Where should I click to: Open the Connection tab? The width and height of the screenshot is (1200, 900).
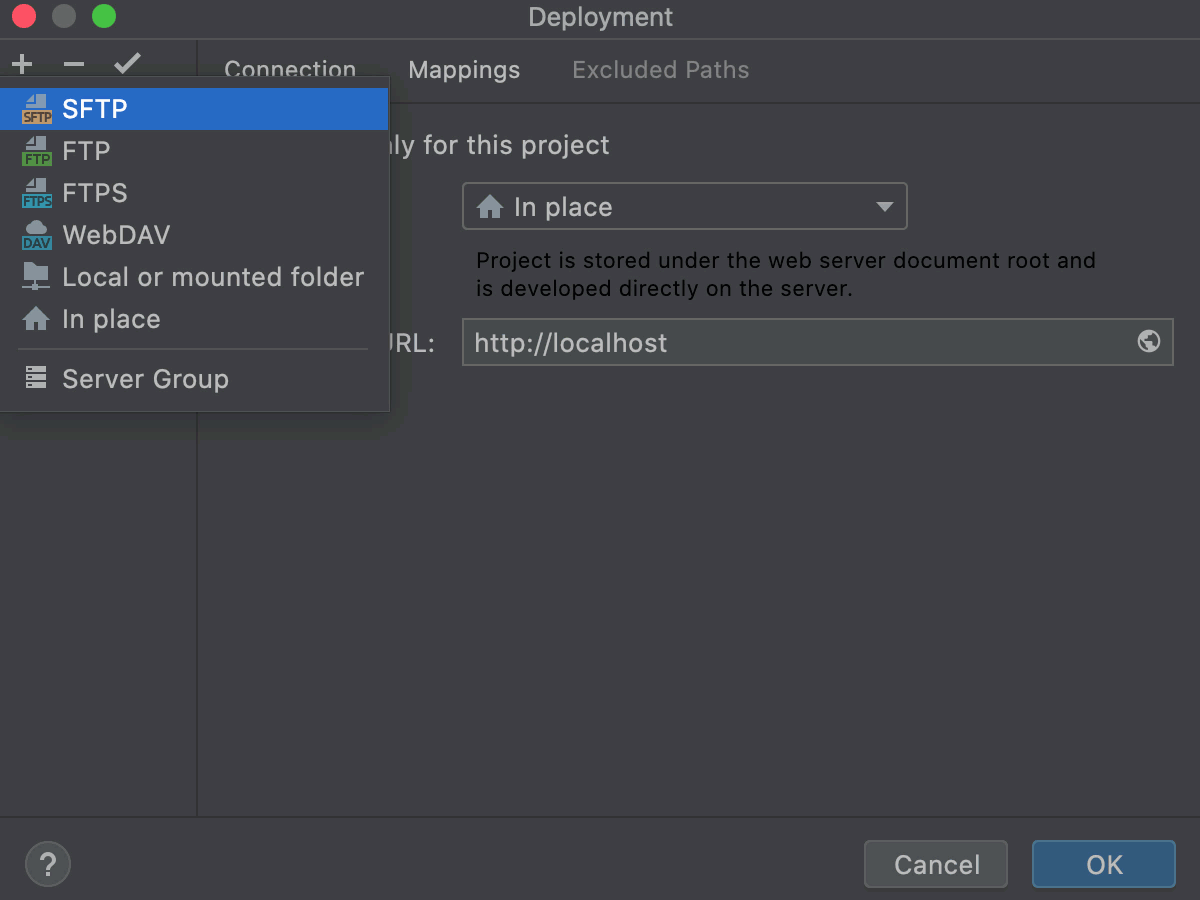click(x=290, y=70)
